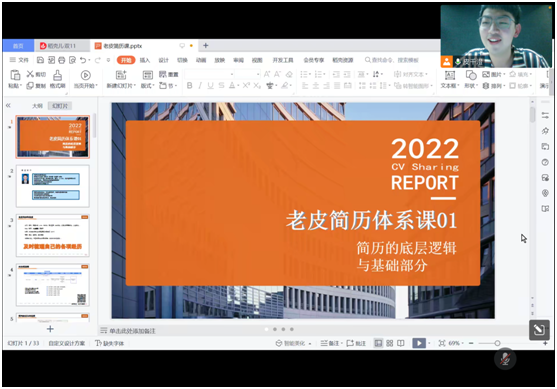Click the Save icon in quick toolbar
Viewport: 557px width, 389px height.
(40, 60)
